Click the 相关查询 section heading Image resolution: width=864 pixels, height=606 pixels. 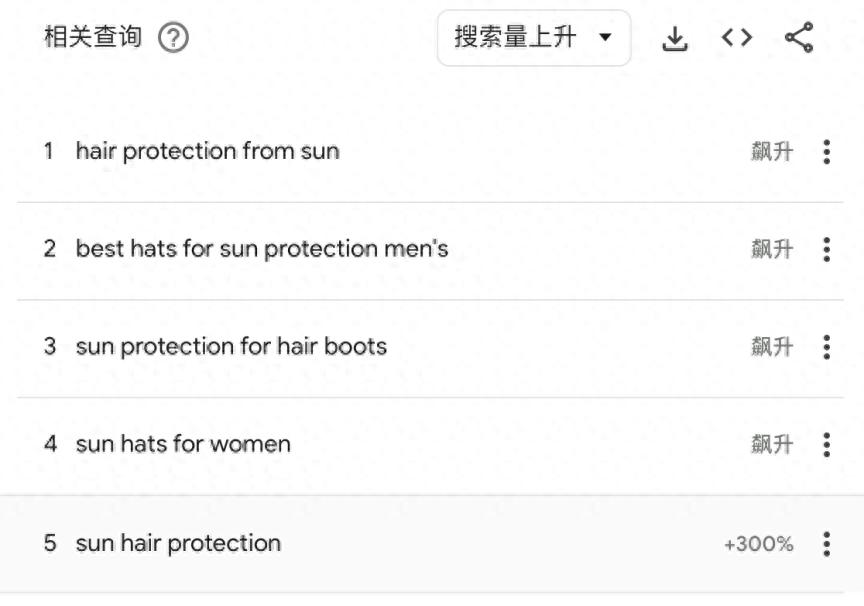tap(93, 39)
